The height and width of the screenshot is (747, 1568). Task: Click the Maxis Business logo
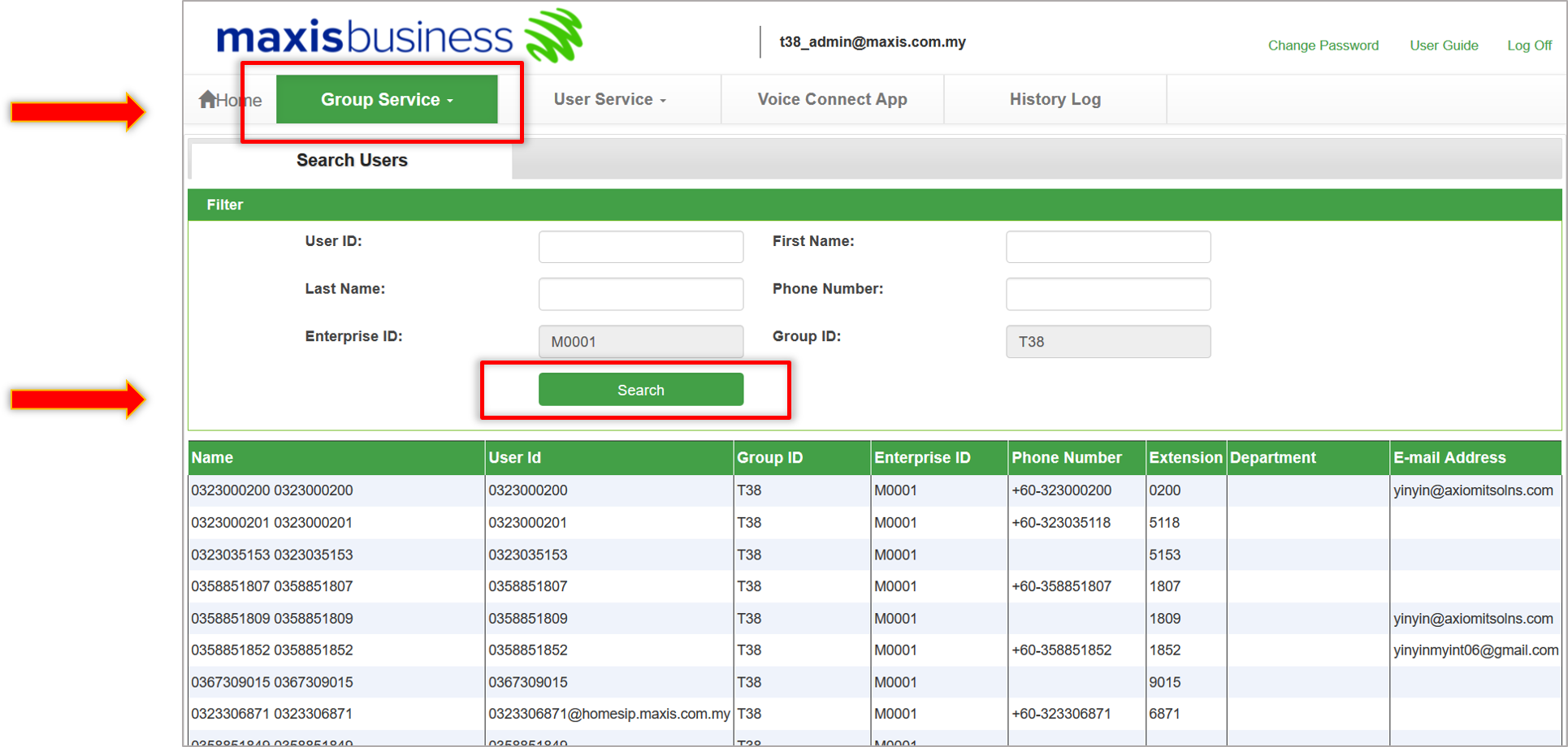pyautogui.click(x=399, y=37)
